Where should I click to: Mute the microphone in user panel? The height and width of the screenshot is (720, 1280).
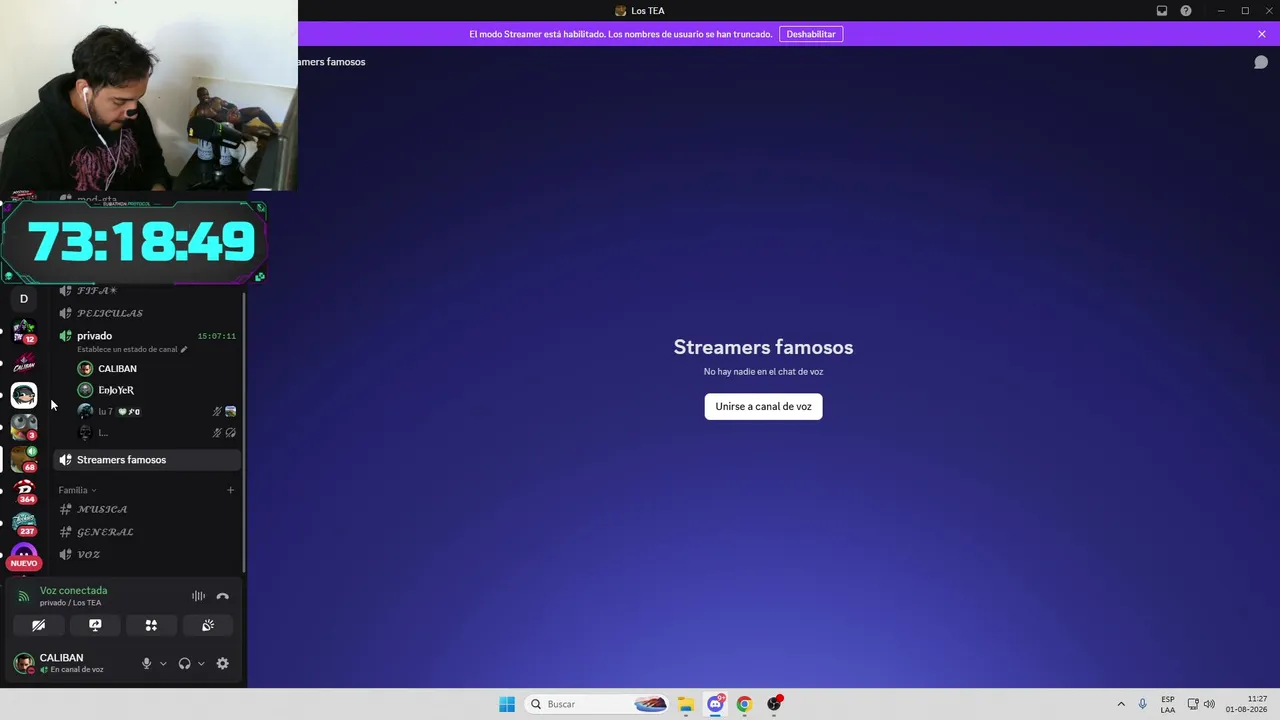pyautogui.click(x=146, y=663)
